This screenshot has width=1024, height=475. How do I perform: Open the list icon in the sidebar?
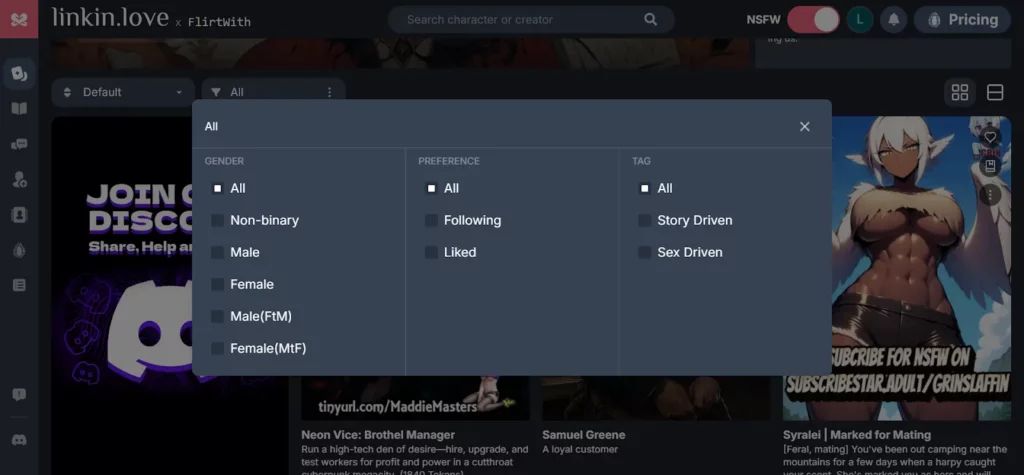coord(19,285)
